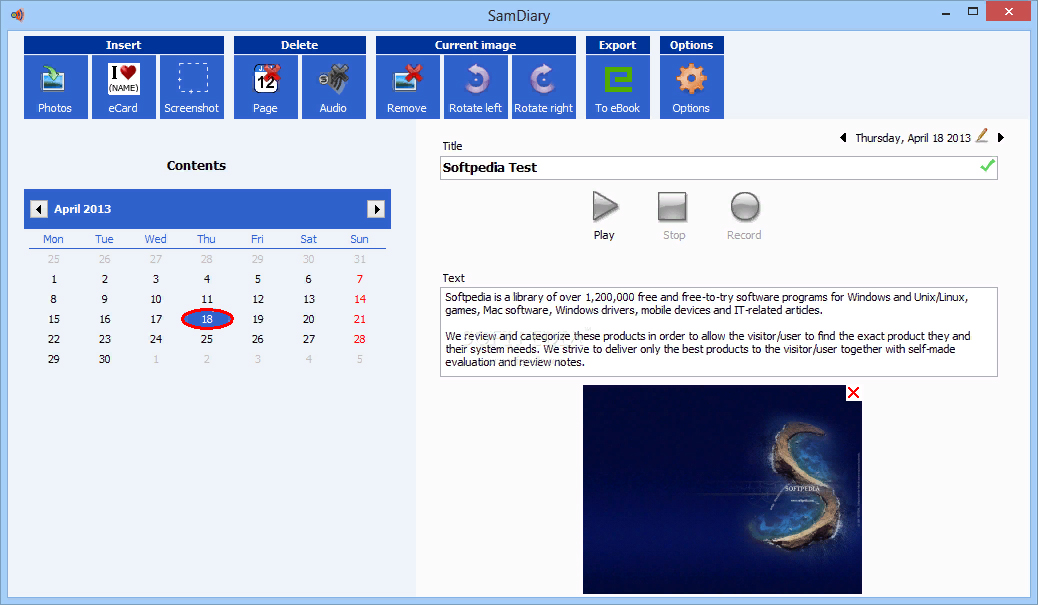Open the Softpedia photo thumbnail
The image size is (1038, 605).
click(x=722, y=489)
